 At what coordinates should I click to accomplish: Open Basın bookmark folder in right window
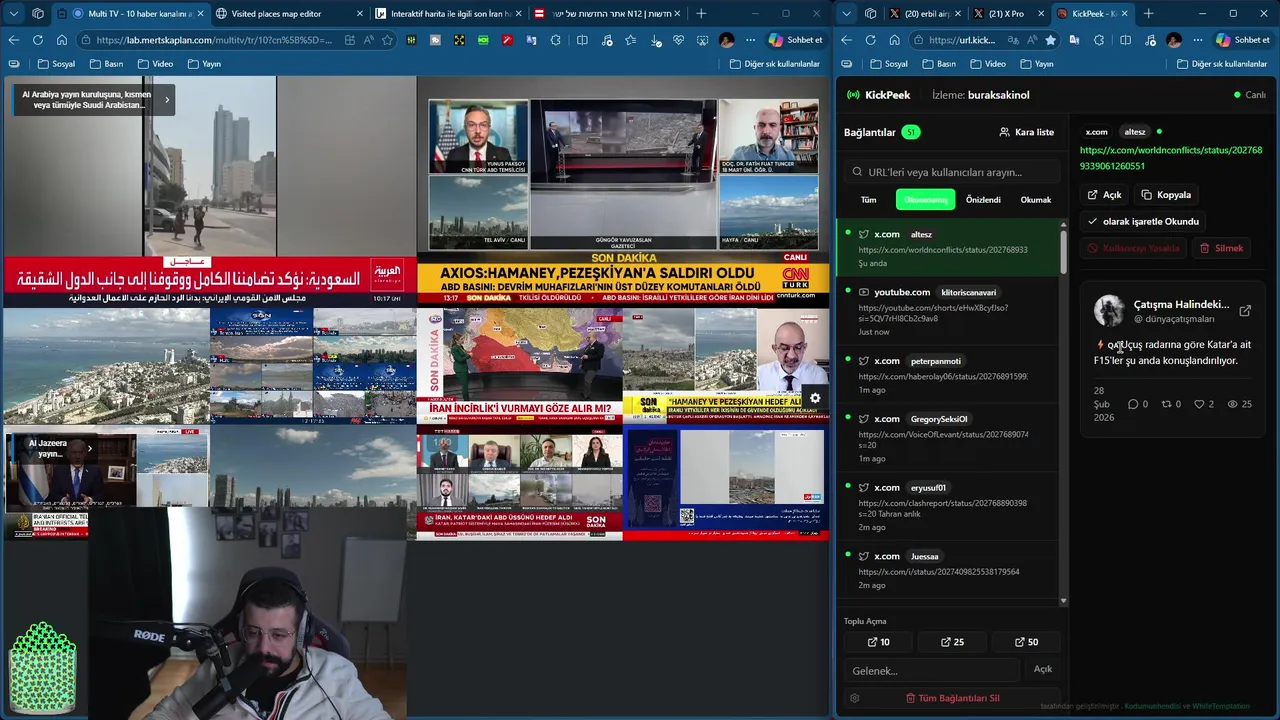pyautogui.click(x=937, y=64)
